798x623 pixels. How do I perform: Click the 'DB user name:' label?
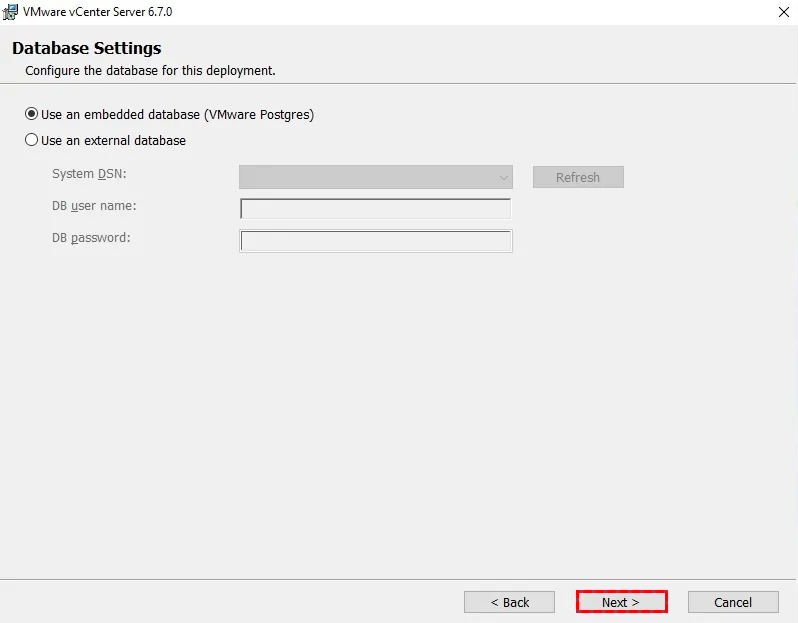pyautogui.click(x=94, y=205)
